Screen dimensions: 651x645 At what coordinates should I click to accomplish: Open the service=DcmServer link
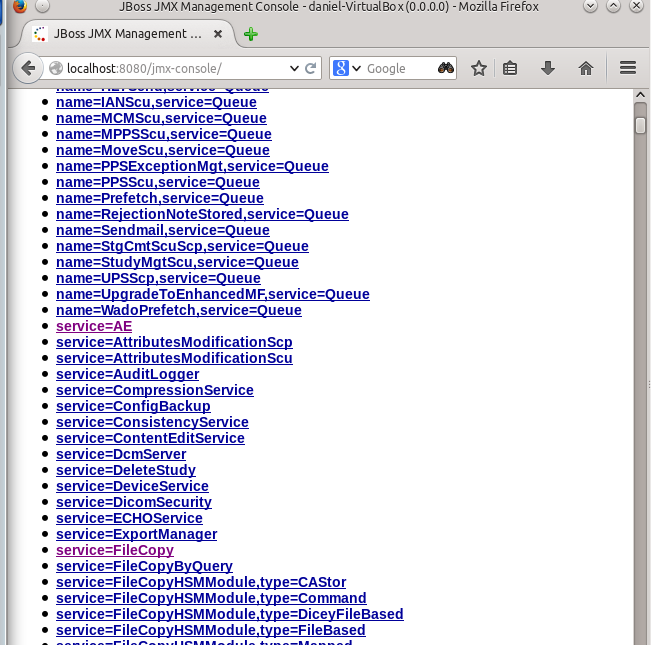coord(121,454)
